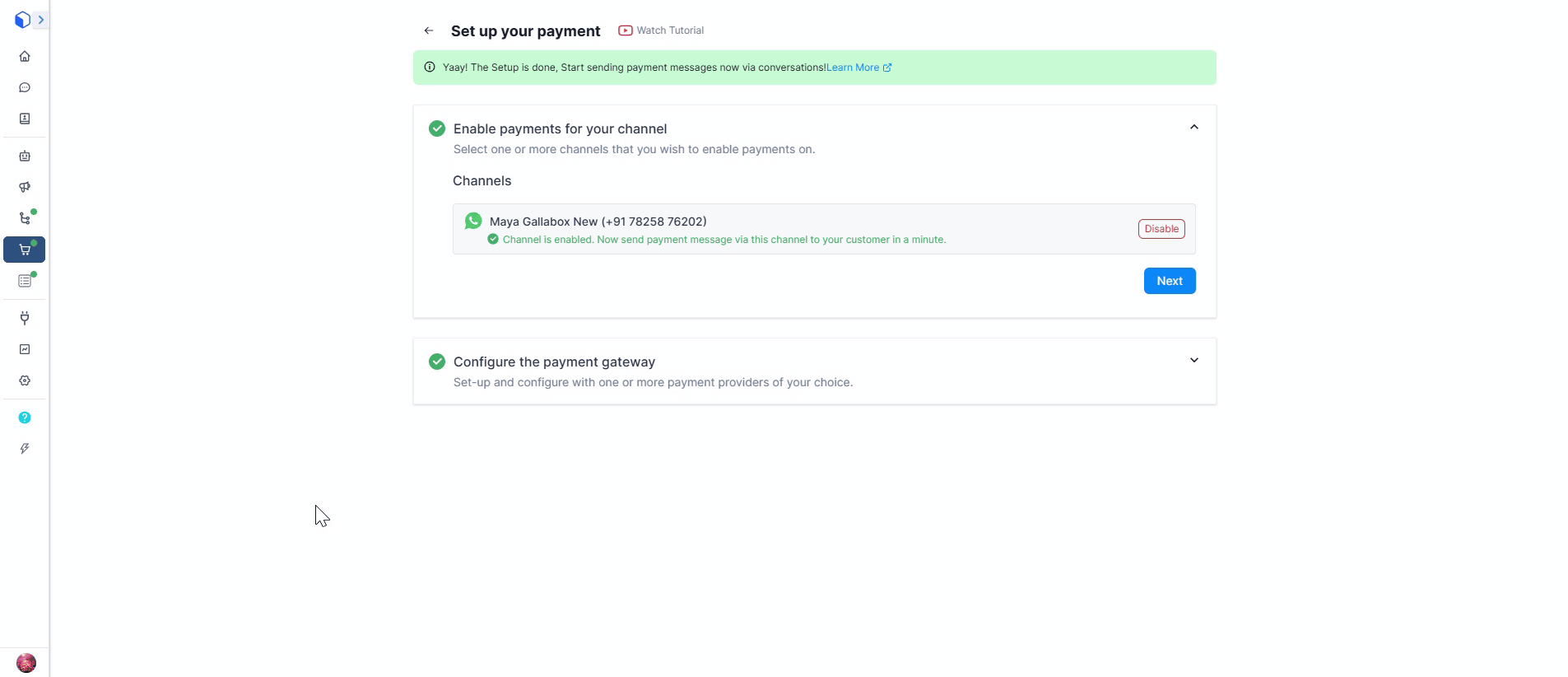The image size is (1568, 677).
Task: Open broadcast megaphone icon
Action: coord(25,187)
